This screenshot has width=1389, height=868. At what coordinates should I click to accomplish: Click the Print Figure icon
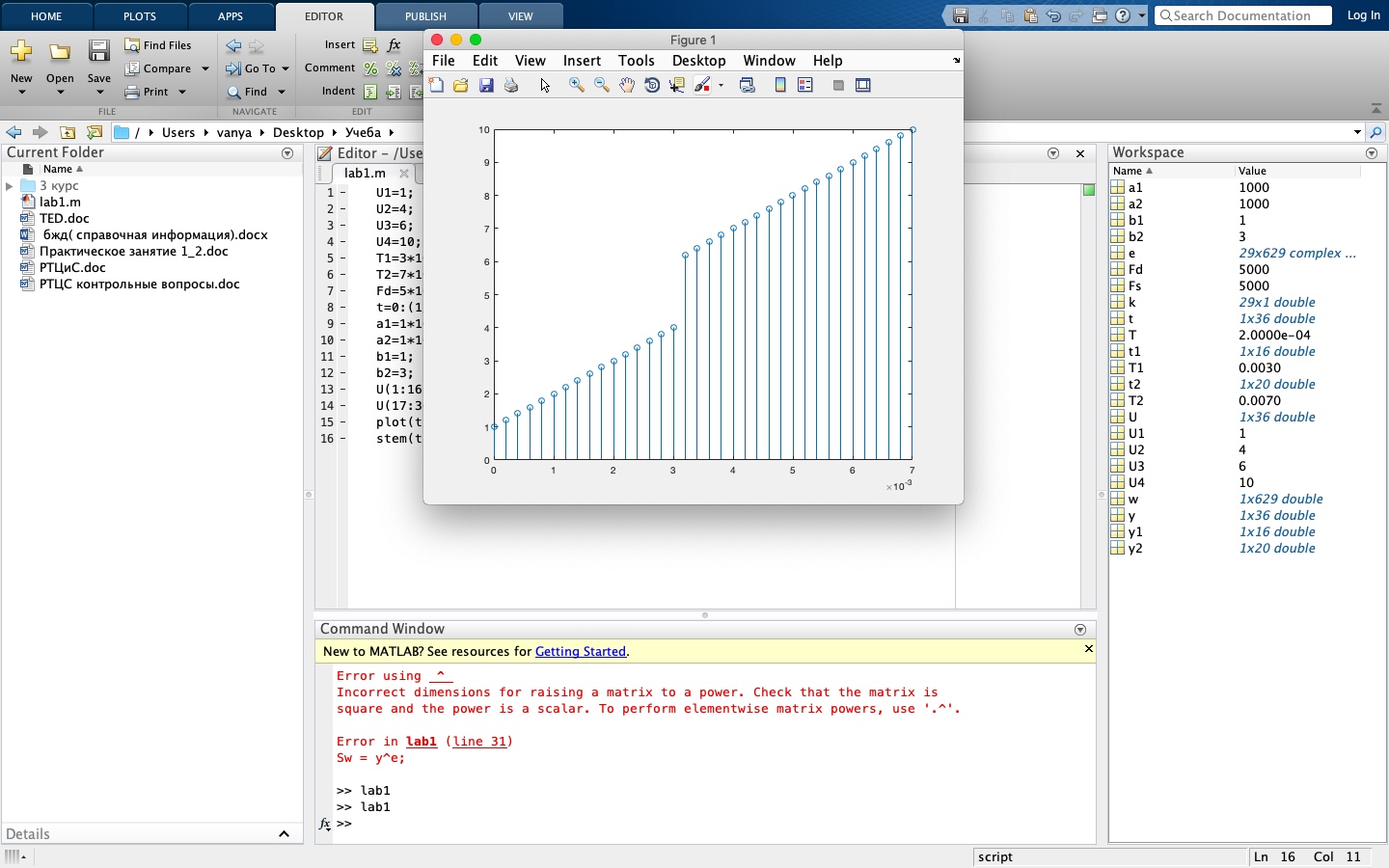(x=511, y=85)
